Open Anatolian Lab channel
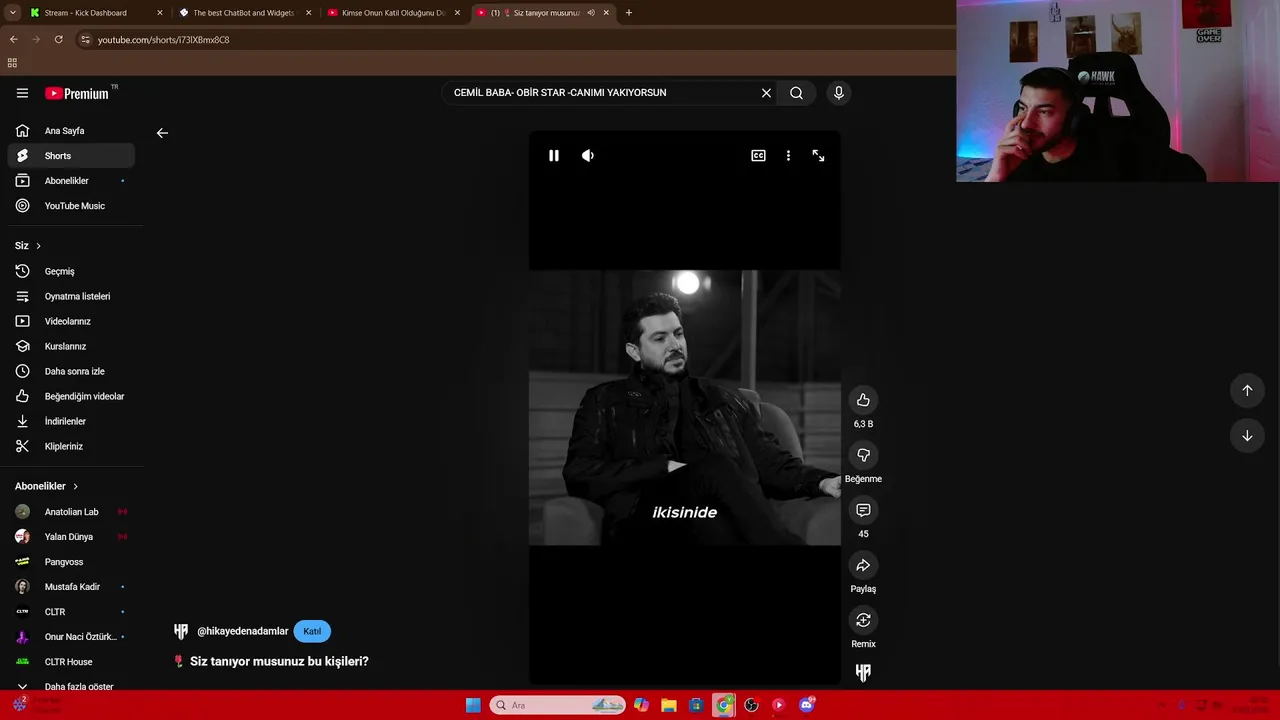Image resolution: width=1280 pixels, height=720 pixels. coord(71,512)
